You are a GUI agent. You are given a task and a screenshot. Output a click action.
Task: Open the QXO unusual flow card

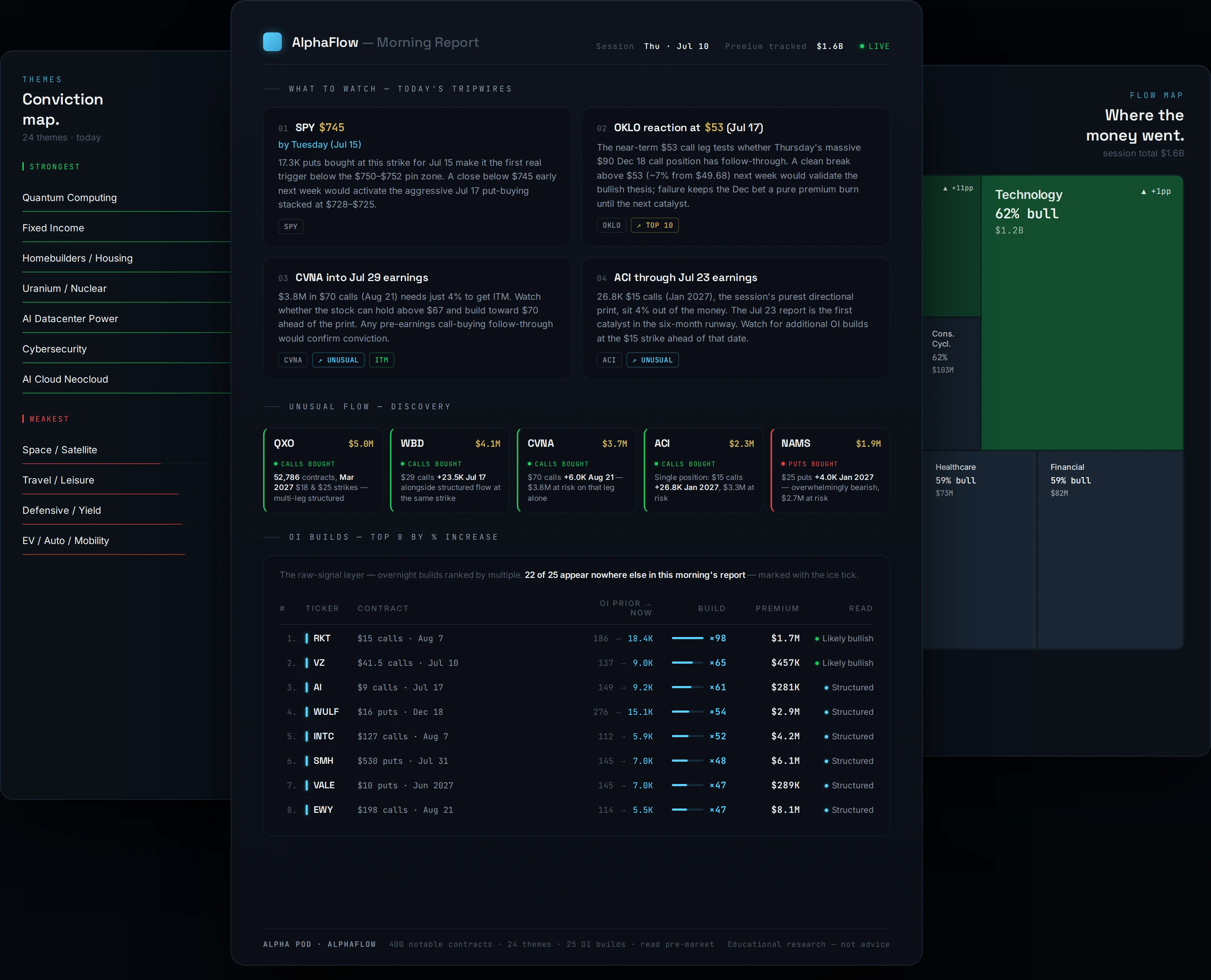[323, 470]
